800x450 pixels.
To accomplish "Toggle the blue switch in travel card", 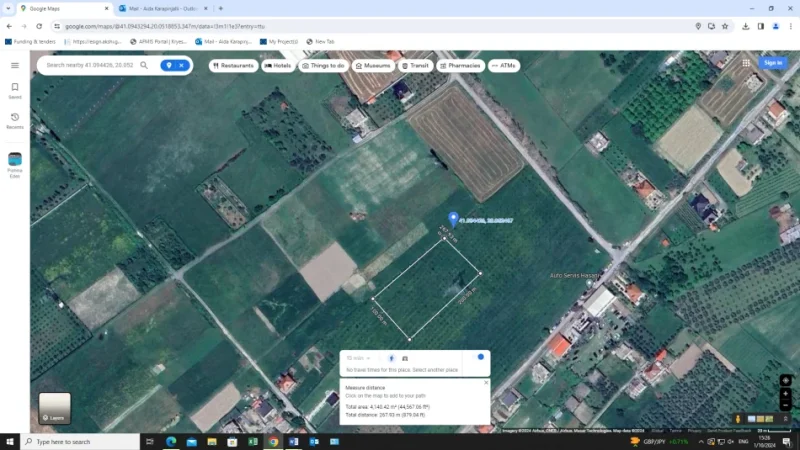I will tap(479, 357).
